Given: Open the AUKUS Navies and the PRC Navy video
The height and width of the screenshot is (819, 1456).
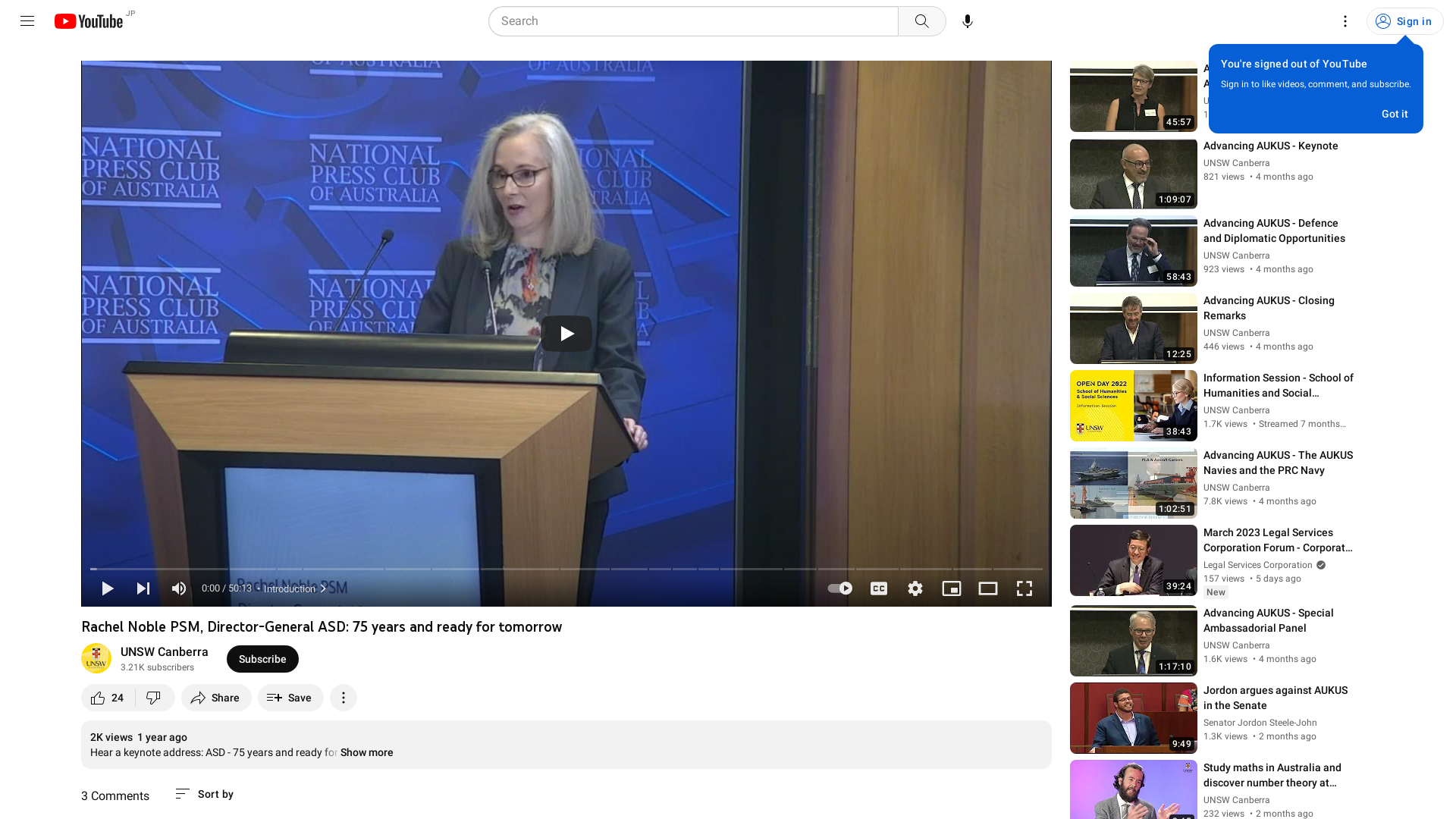Looking at the screenshot, I should 1278,463.
